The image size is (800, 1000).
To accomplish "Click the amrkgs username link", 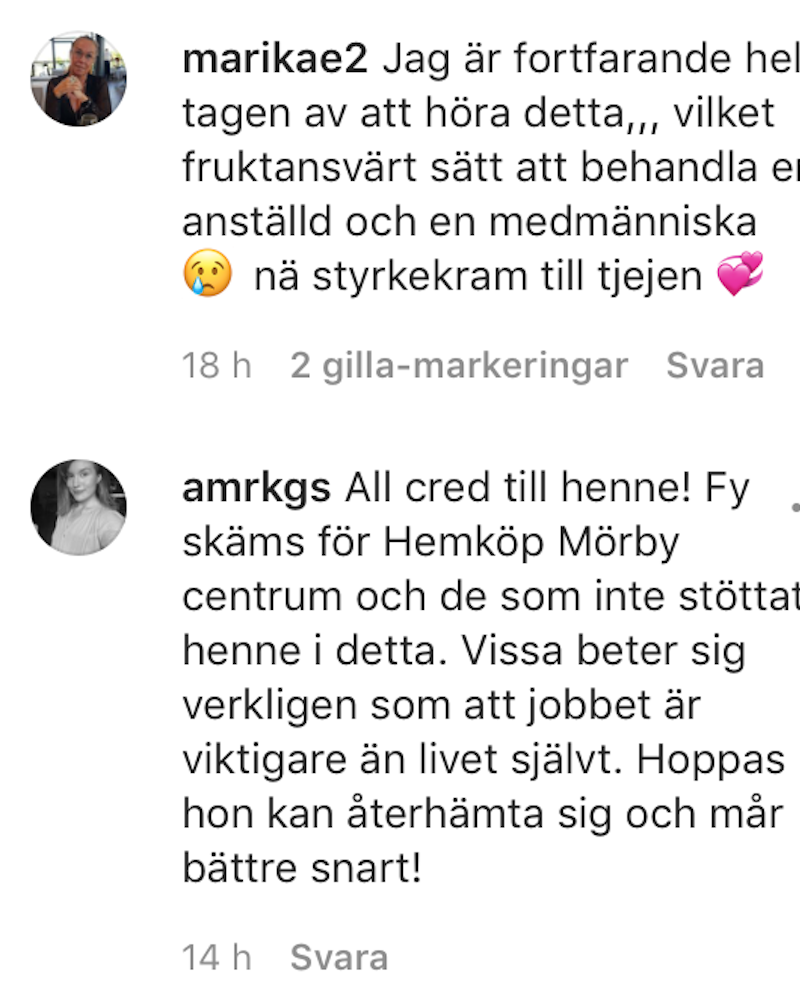I will pyautogui.click(x=256, y=488).
